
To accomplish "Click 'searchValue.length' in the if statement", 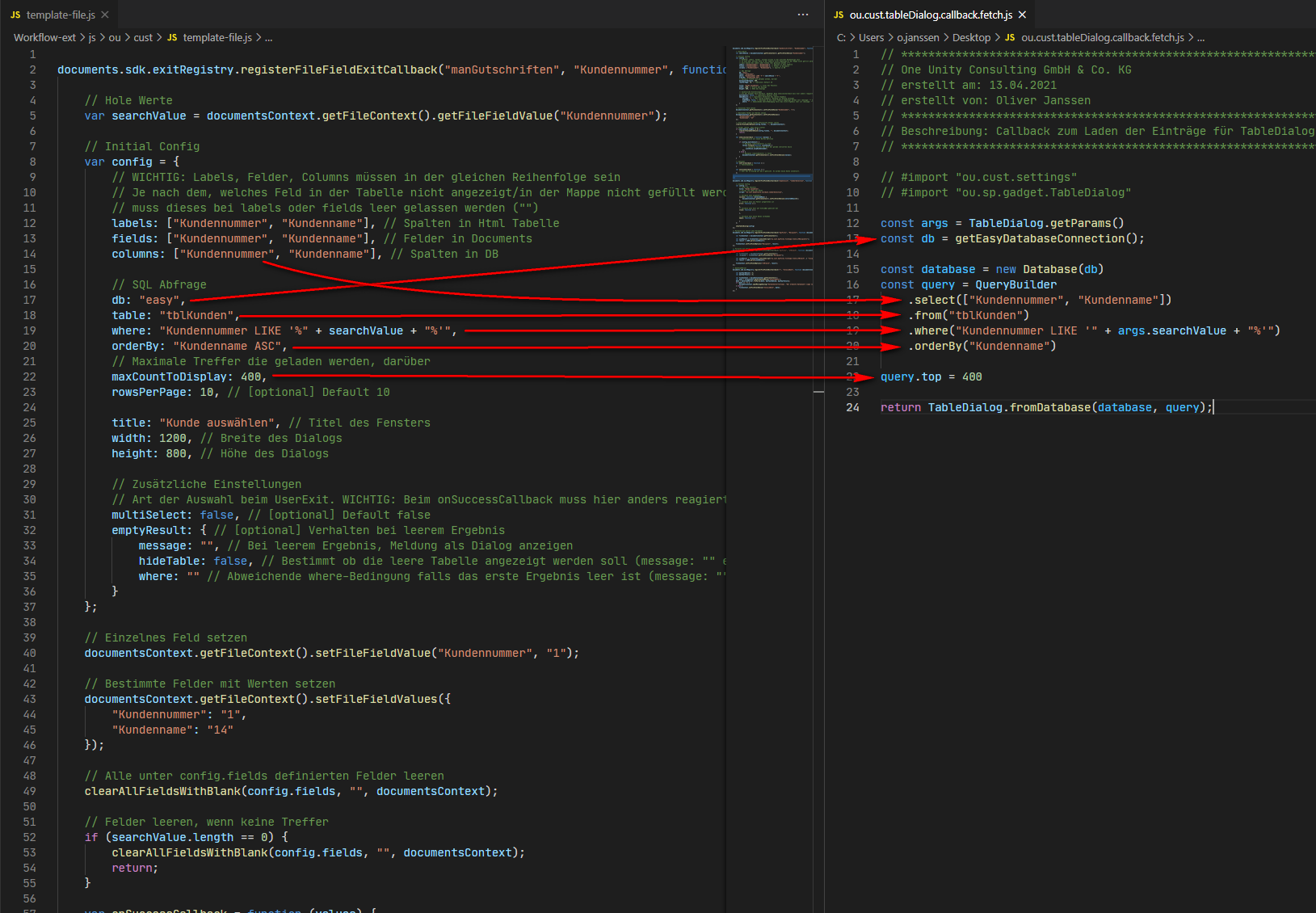I will [172, 837].
